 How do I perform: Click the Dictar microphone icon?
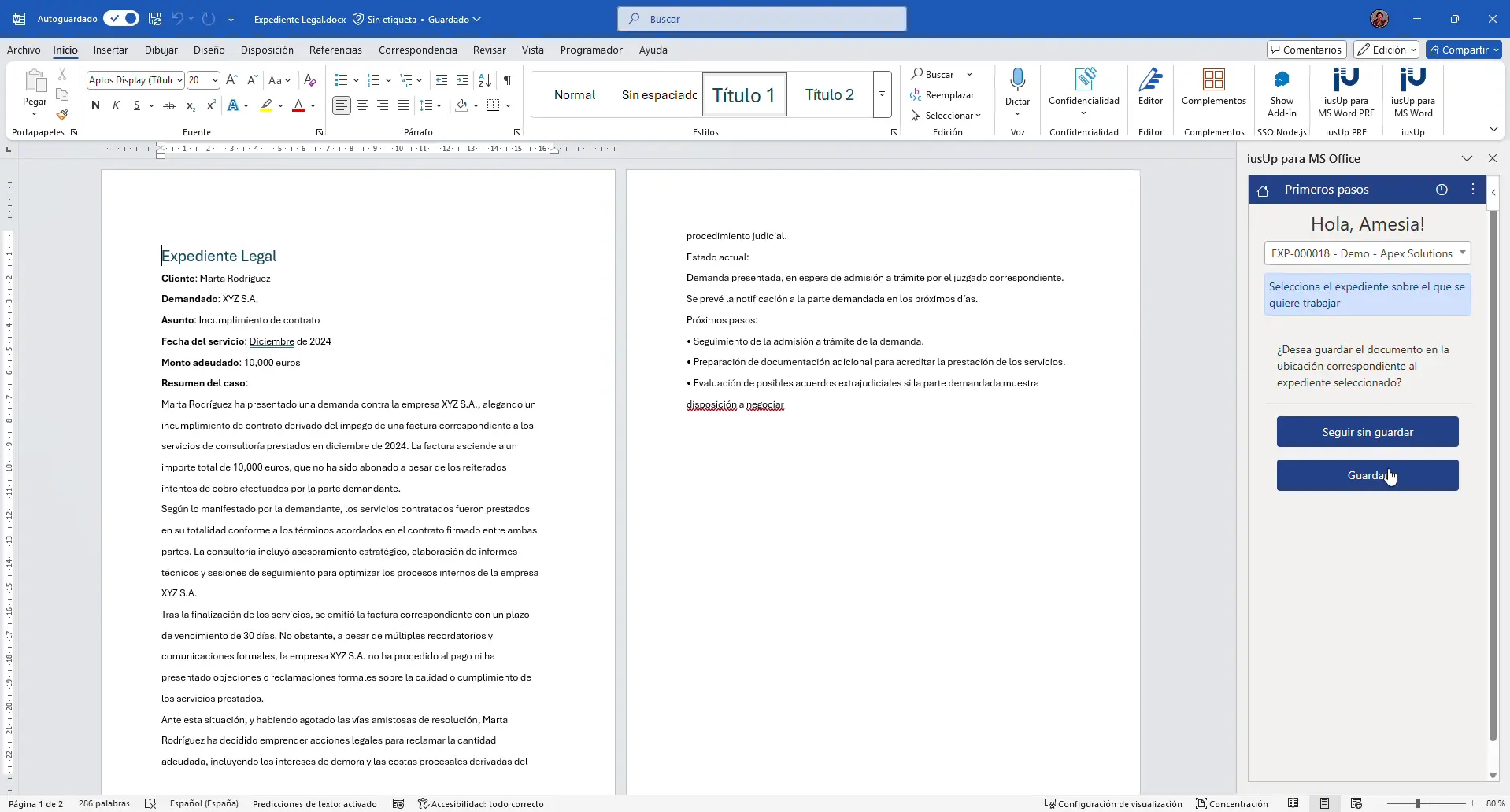[1017, 79]
